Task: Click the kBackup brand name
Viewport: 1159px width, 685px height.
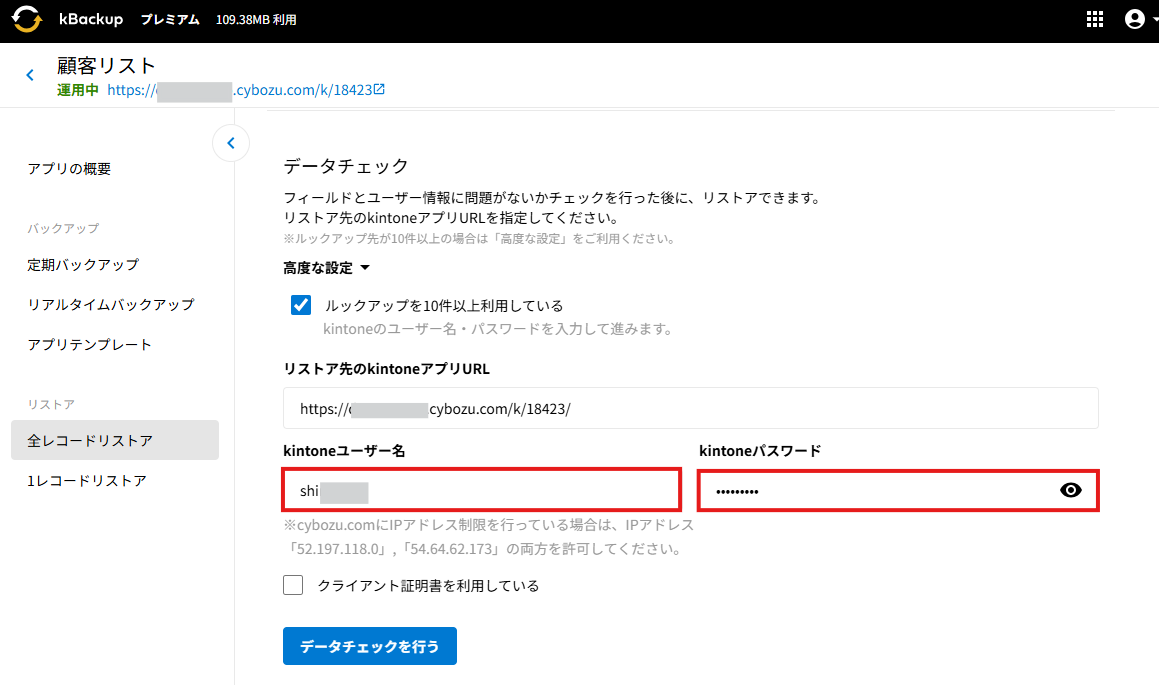Action: coord(91,19)
